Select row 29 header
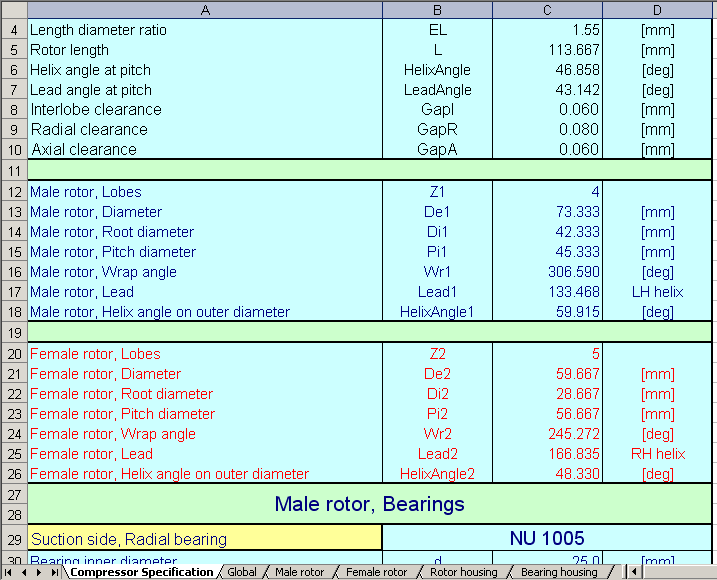This screenshot has width=717, height=580. pos(14,539)
